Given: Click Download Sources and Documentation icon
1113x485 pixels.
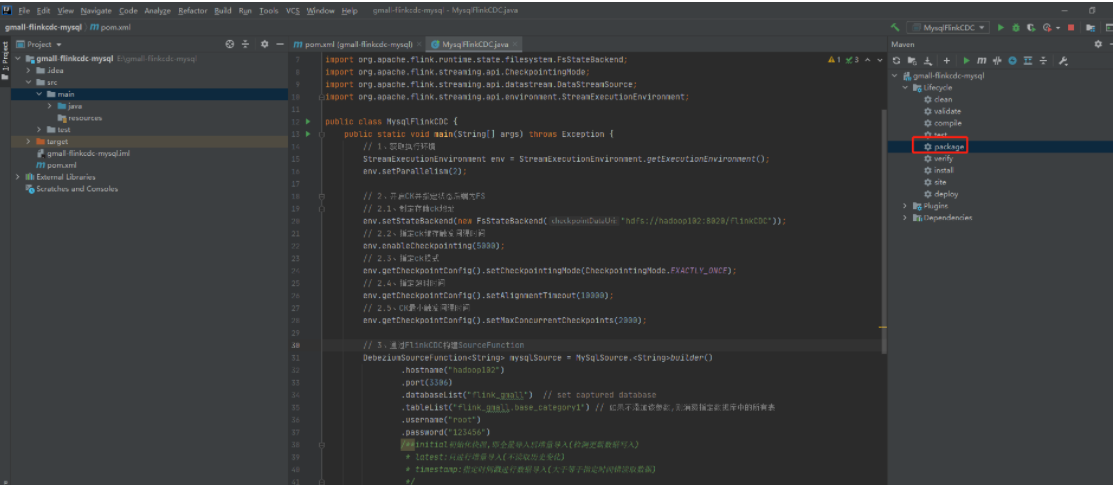Looking at the screenshot, I should (928, 61).
